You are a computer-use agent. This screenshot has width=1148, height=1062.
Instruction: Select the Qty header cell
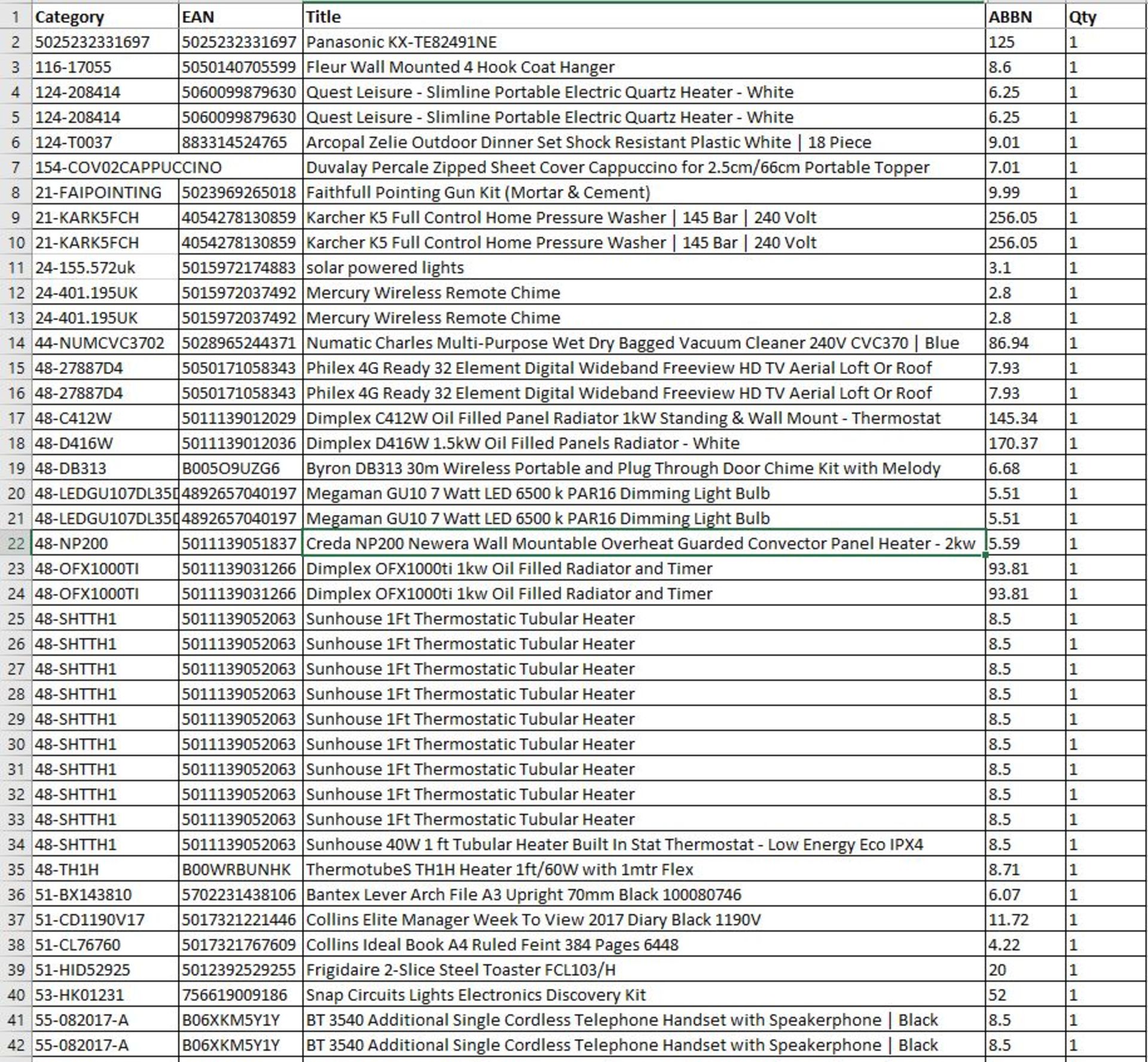click(x=1106, y=17)
